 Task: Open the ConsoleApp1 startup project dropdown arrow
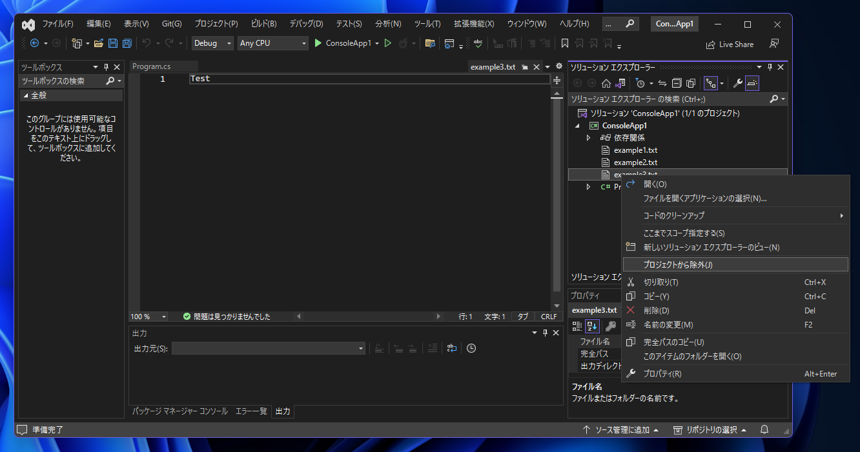tap(377, 43)
